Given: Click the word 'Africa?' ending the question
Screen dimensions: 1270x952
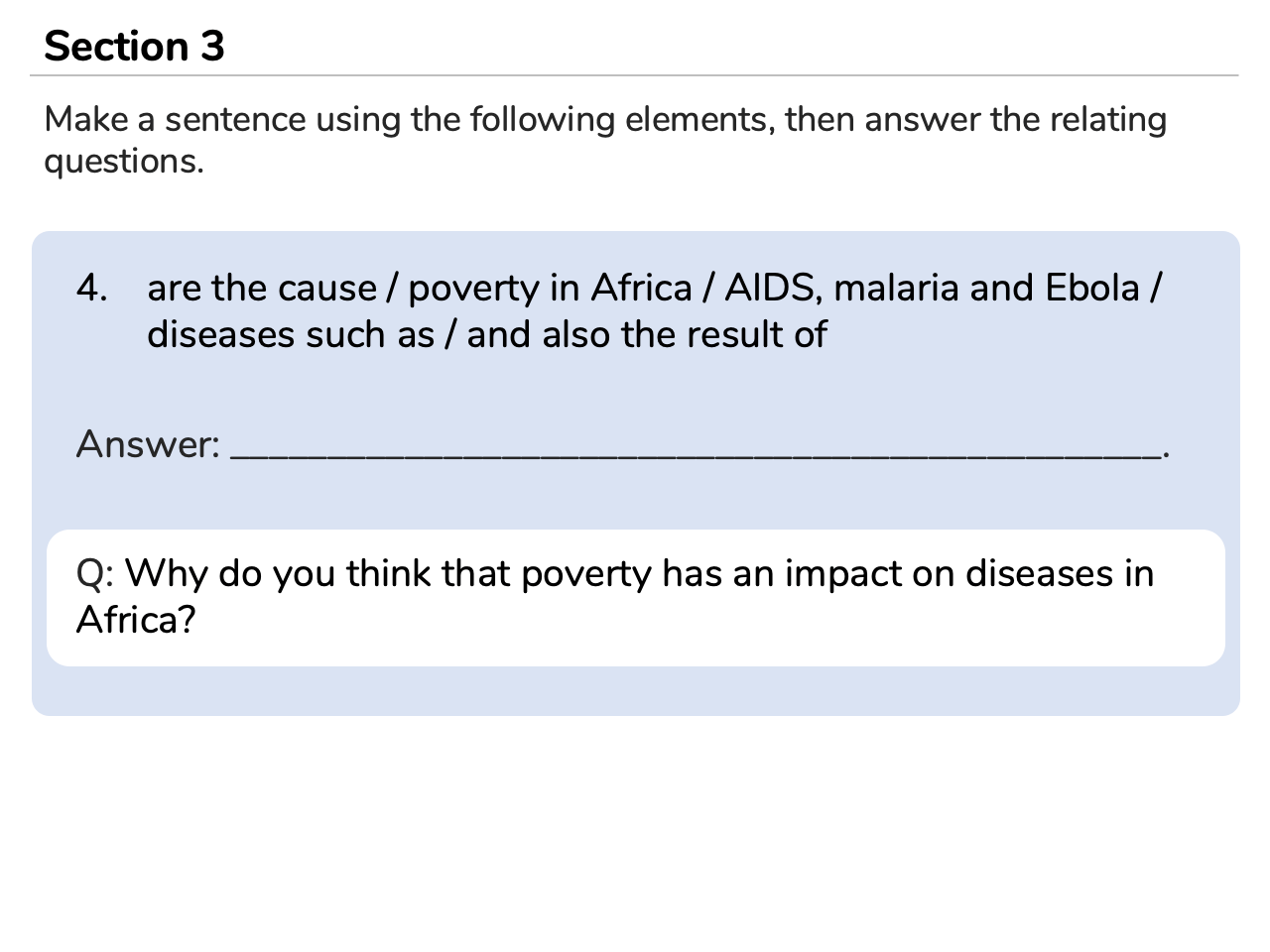Looking at the screenshot, I should coord(136,620).
